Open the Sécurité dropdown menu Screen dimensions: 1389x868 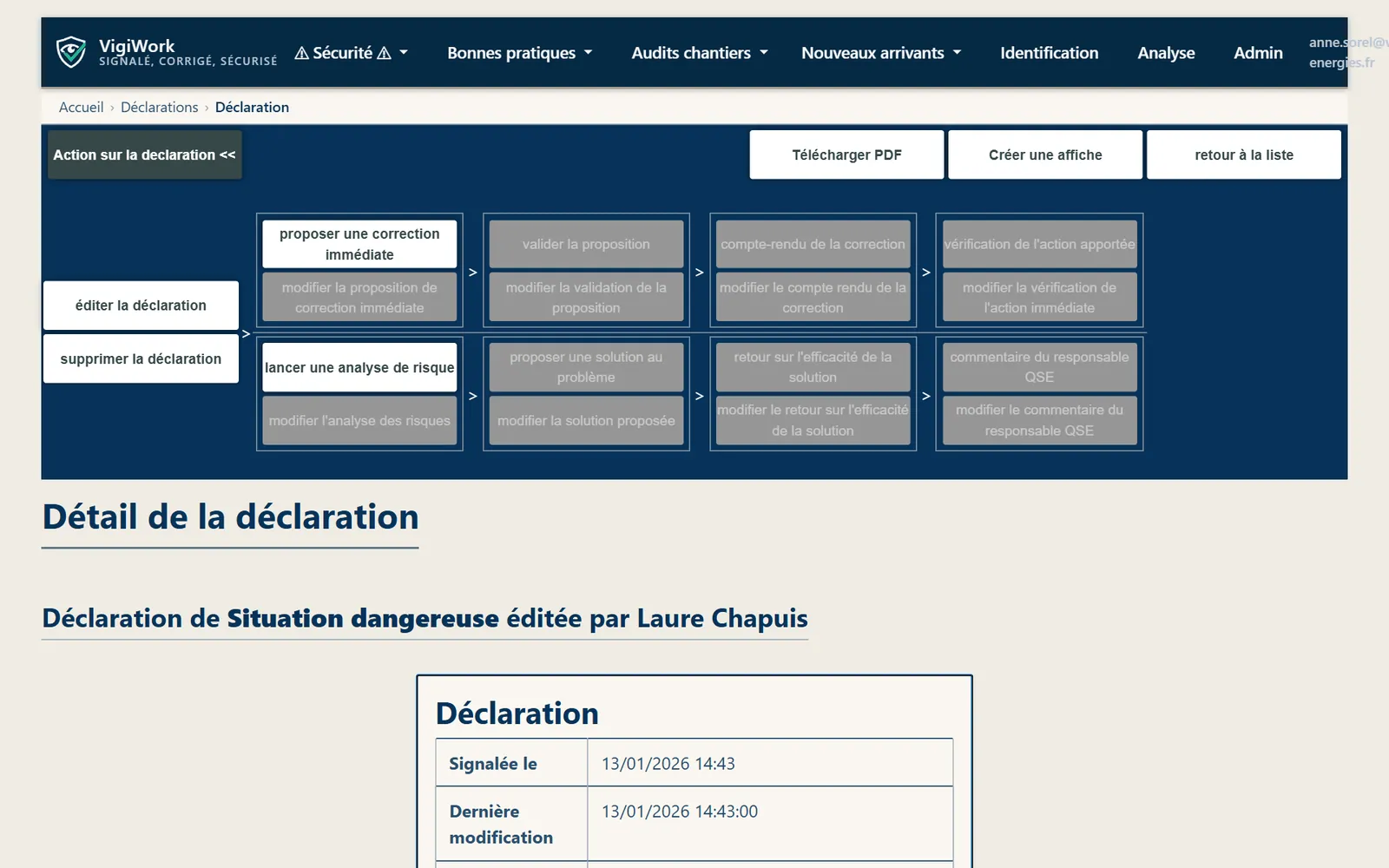352,53
